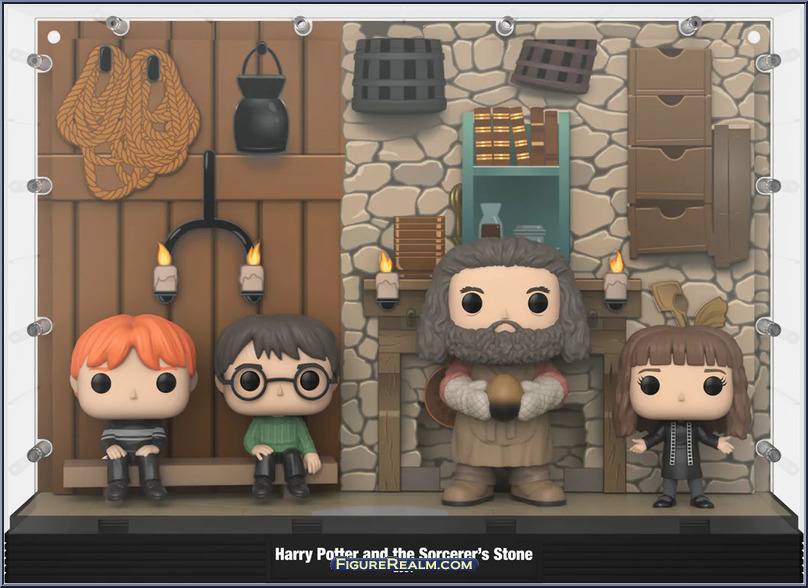Click the glass bottle on teal shelf
Viewport: 808px width, 588px height.
click(x=491, y=220)
